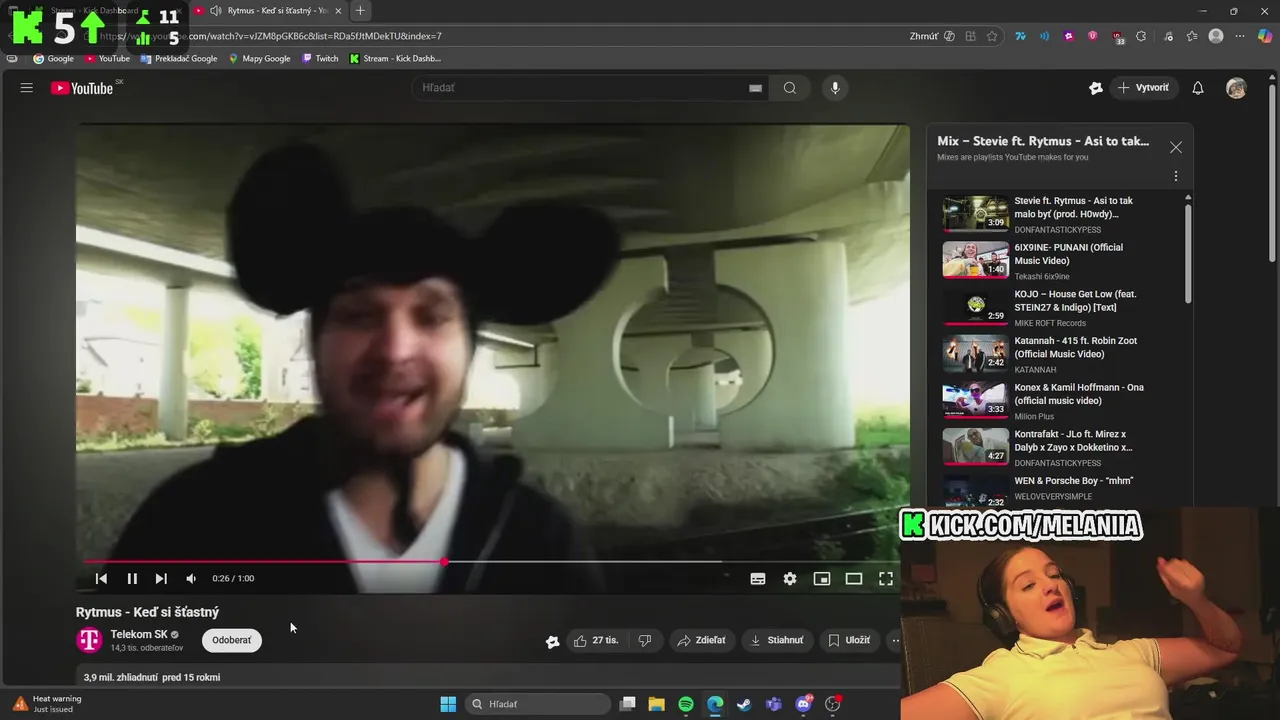
Task: Open the browser favorites list icon
Action: 1192,36
